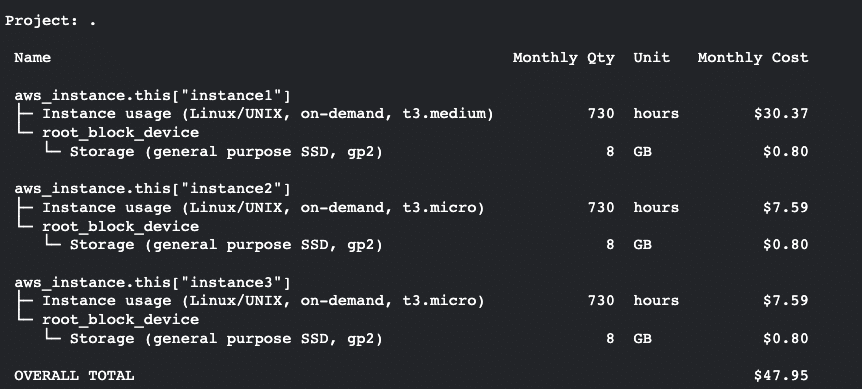Click the $30.37 monthly cost value
The height and width of the screenshot is (389, 862).
click(x=781, y=114)
